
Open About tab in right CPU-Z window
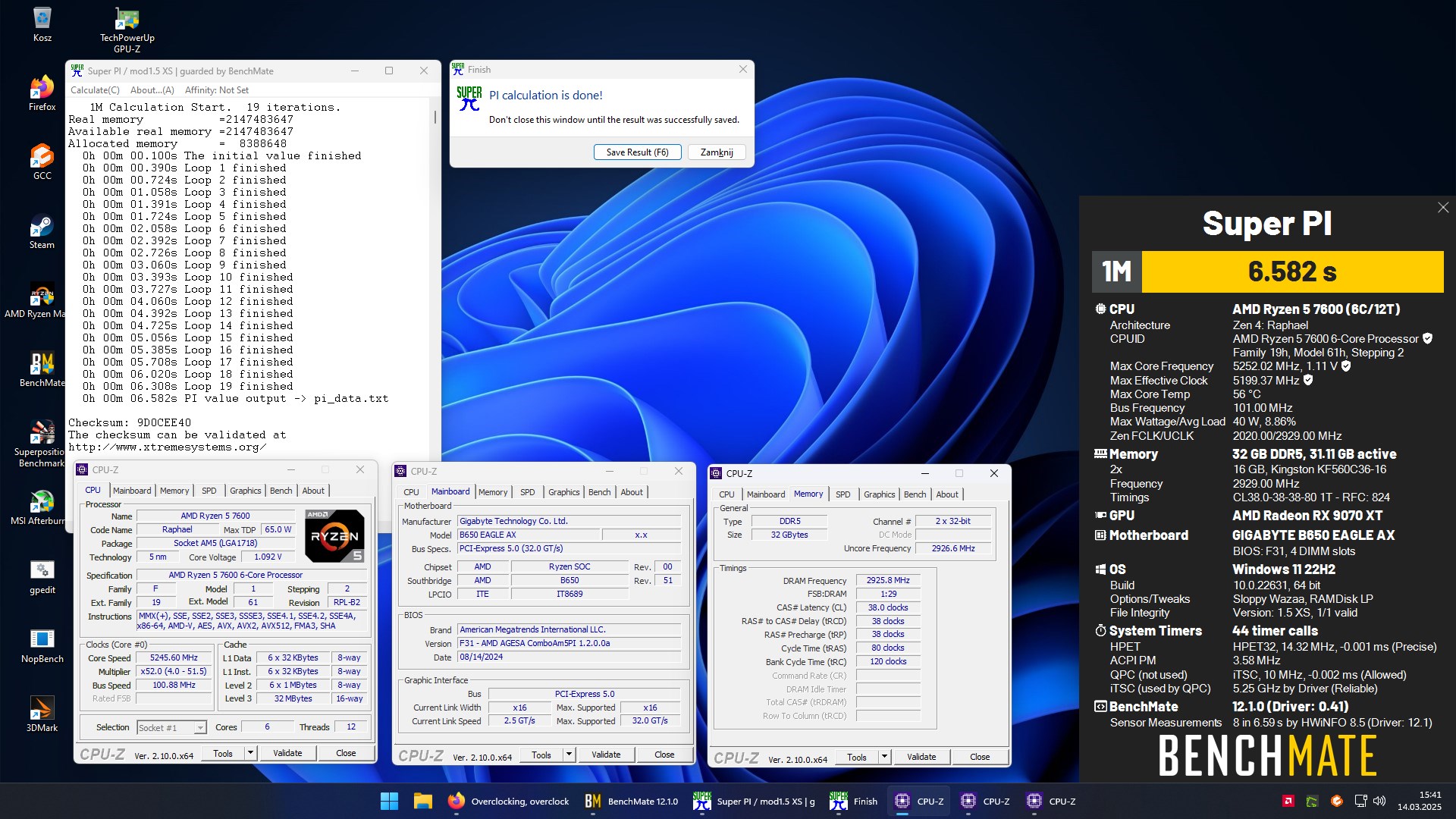(x=946, y=494)
